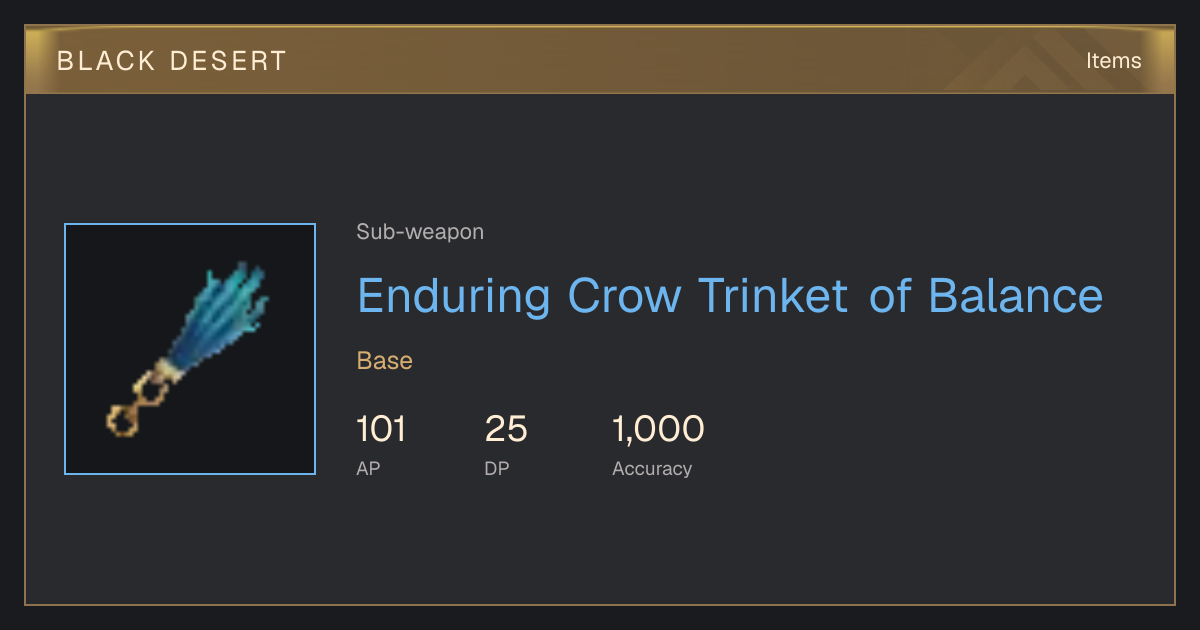Click the gold header banner bar

point(600,60)
